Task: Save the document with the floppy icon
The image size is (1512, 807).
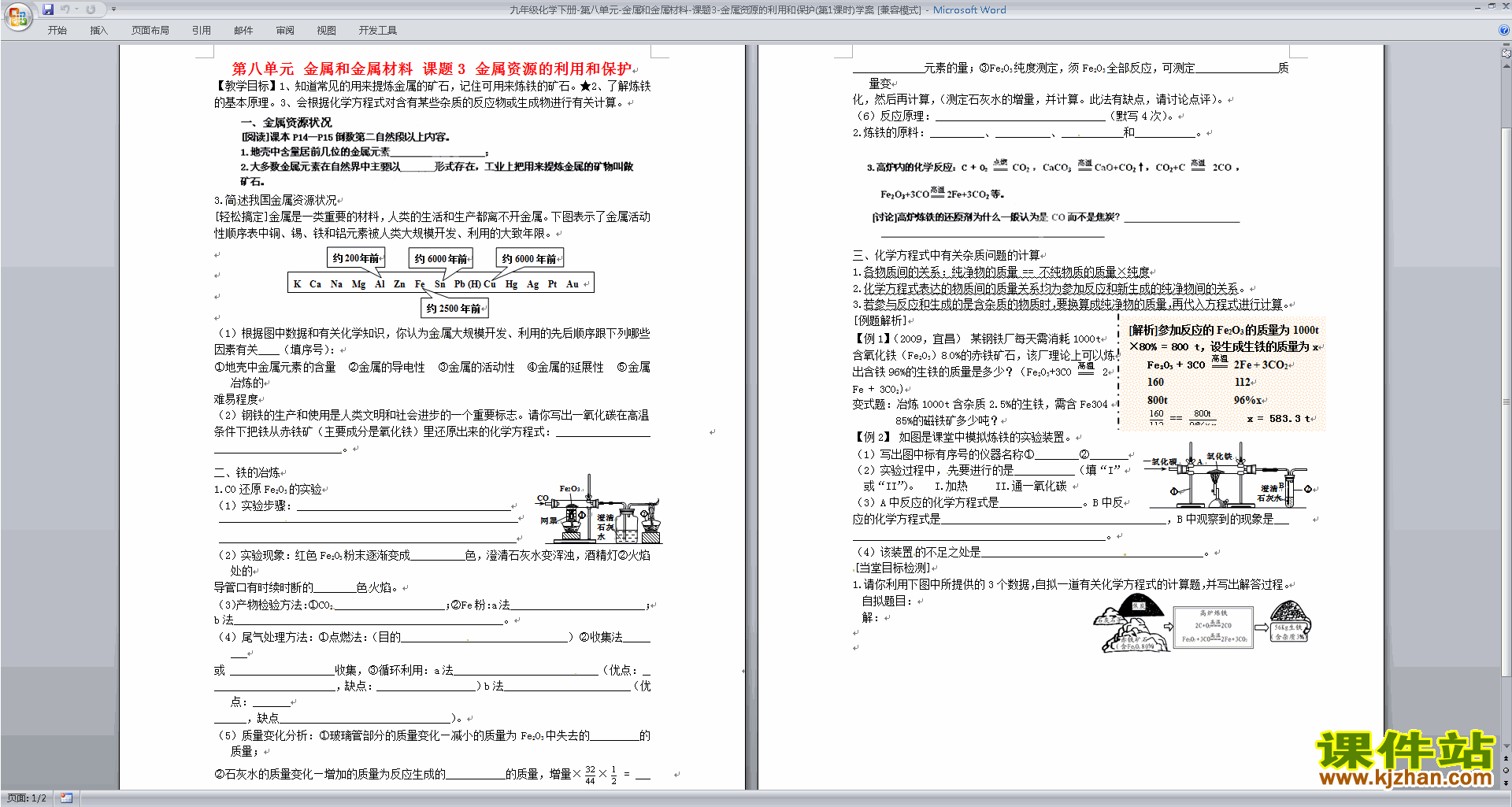Action: [x=48, y=9]
